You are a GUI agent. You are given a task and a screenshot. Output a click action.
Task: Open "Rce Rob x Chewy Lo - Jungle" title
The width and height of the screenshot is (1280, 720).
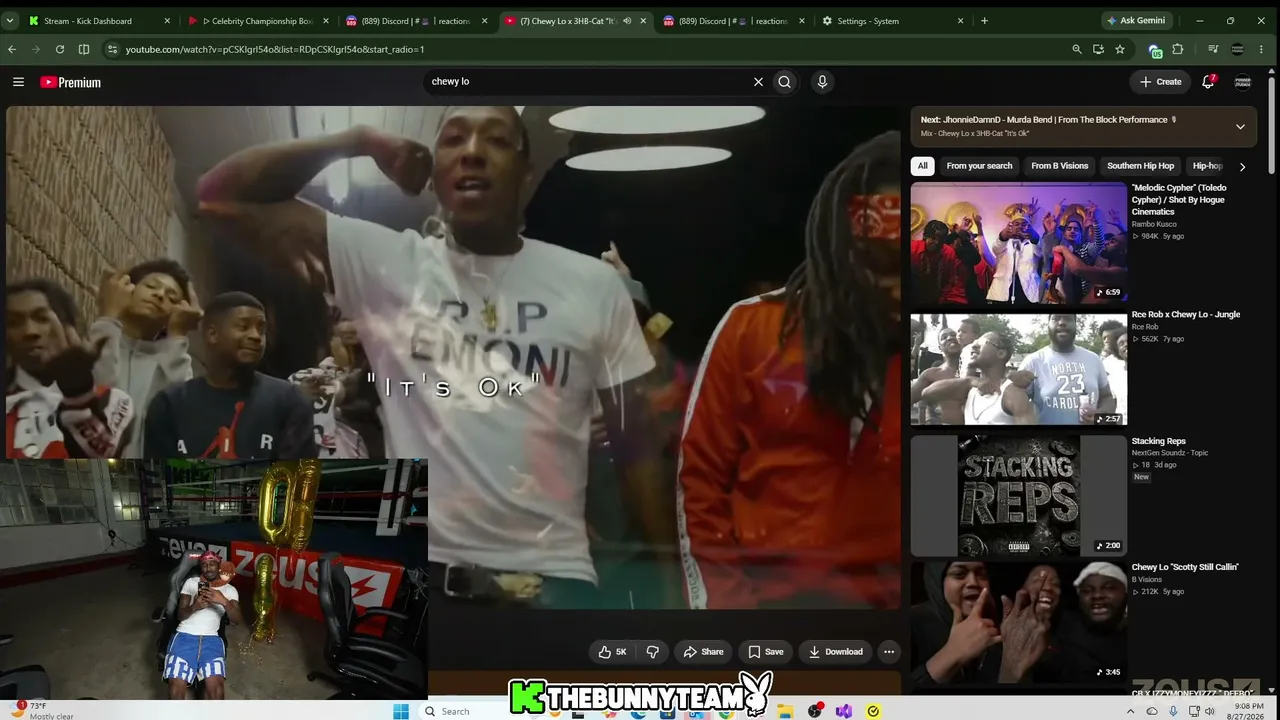pos(1185,315)
